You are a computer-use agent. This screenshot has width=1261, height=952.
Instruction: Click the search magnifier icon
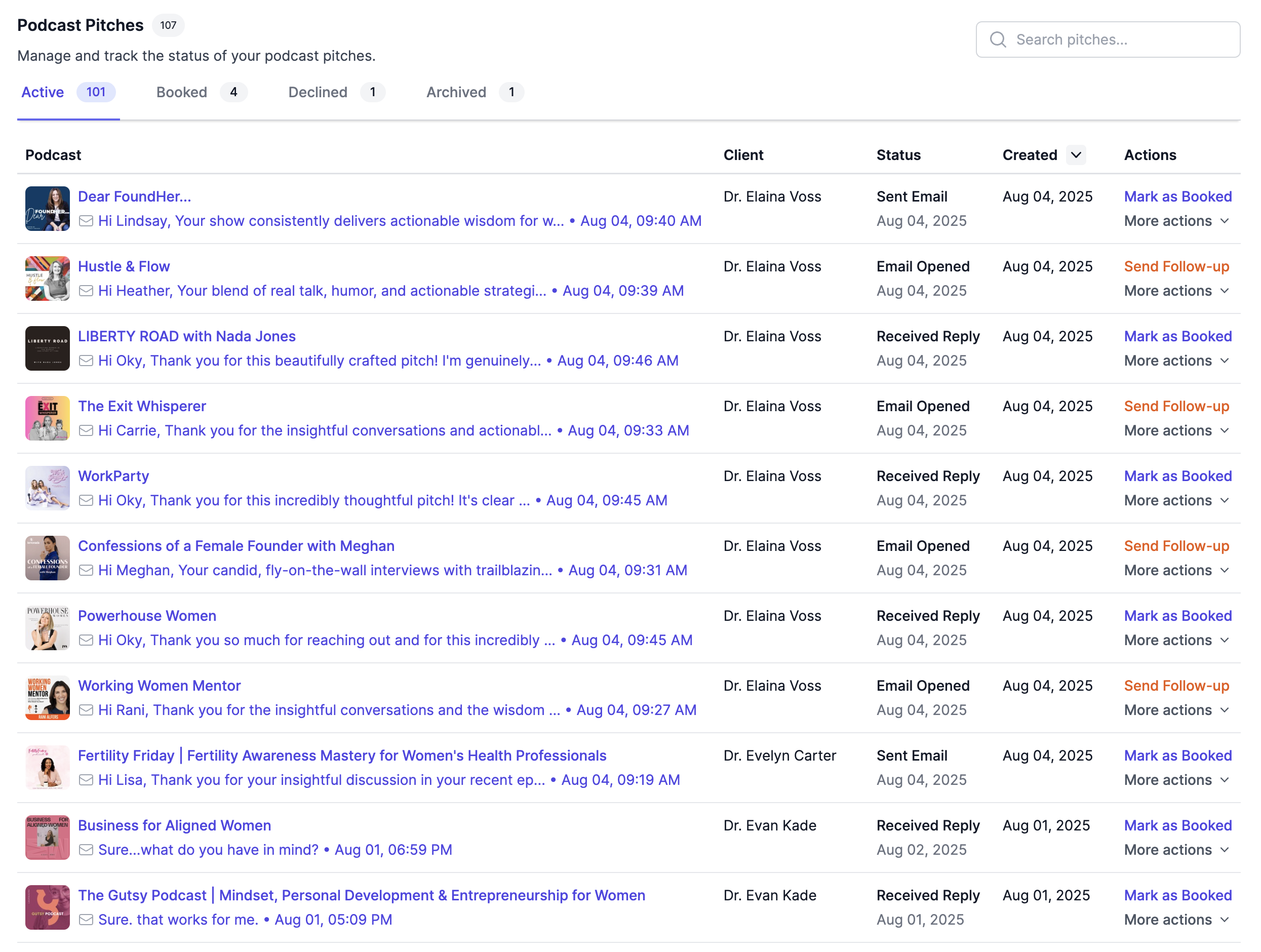pos(998,39)
